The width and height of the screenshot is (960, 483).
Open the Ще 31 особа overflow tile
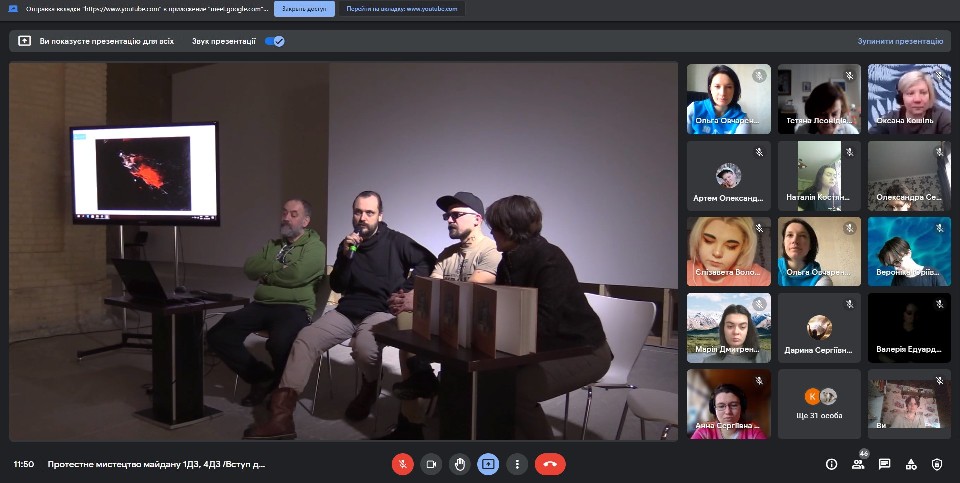(x=819, y=403)
